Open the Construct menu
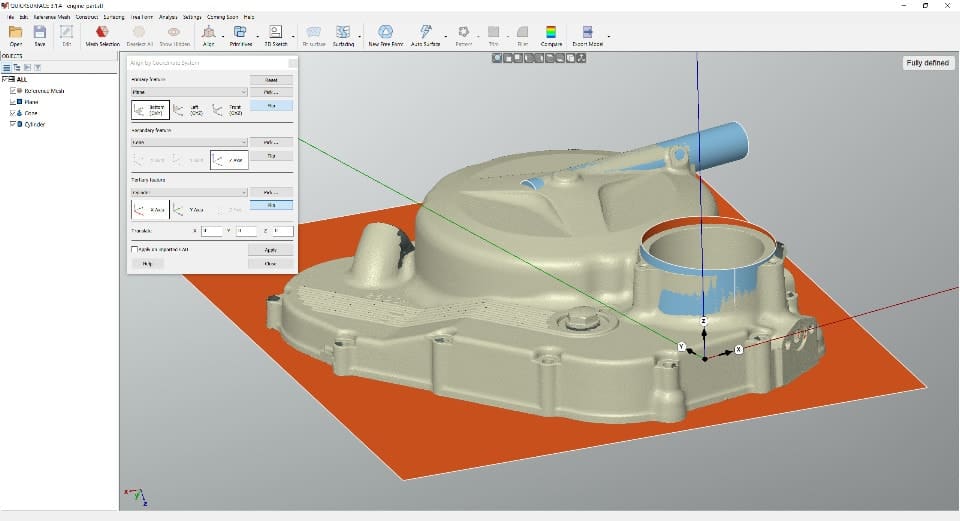This screenshot has width=960, height=521. click(87, 17)
